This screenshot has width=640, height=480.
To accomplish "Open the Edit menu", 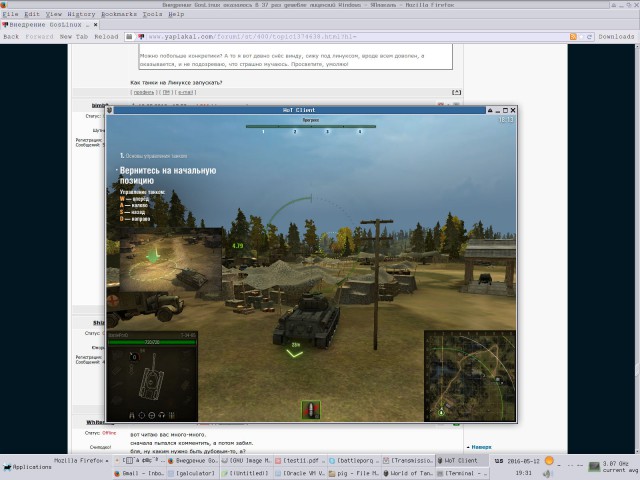I will click(32, 14).
